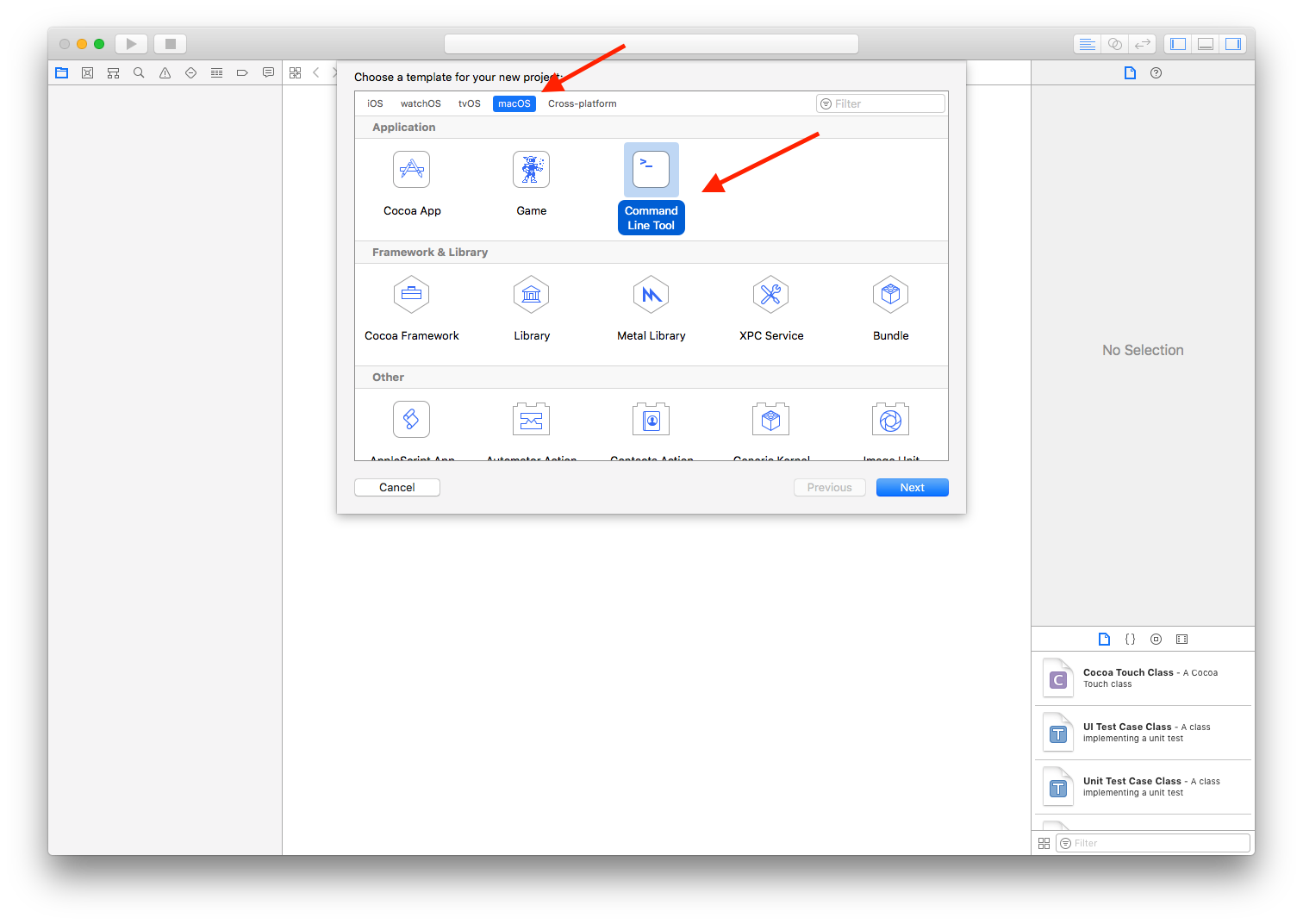Choose the XPC Service template
The width and height of the screenshot is (1303, 924).
(x=770, y=294)
